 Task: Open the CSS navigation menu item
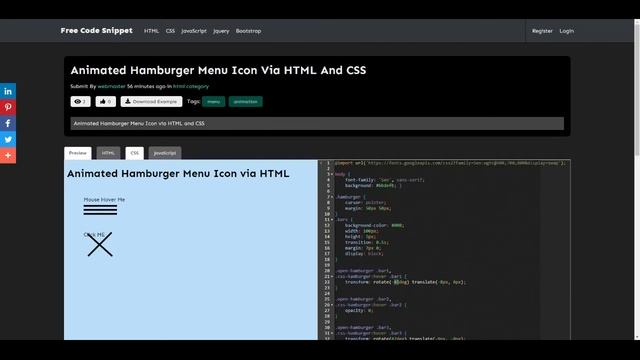tap(170, 31)
